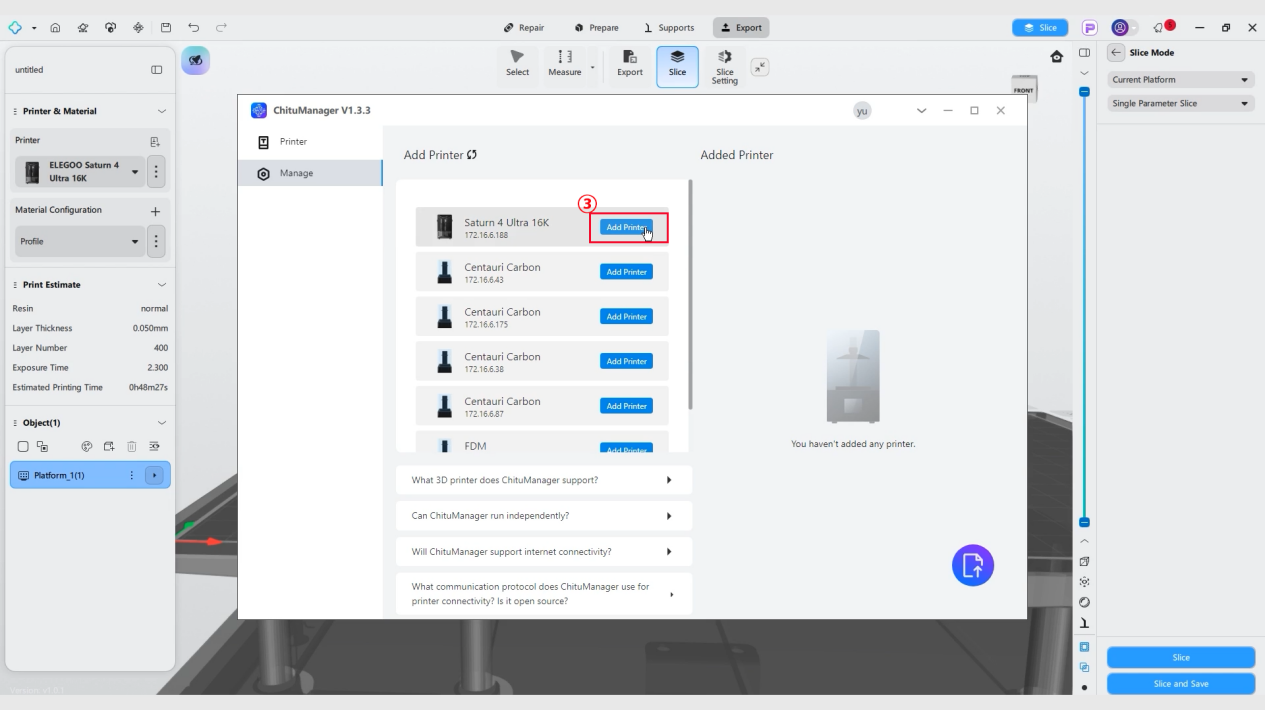This screenshot has height=710, width=1265.
Task: Collapse the Object(1) section
Action: click(x=162, y=423)
